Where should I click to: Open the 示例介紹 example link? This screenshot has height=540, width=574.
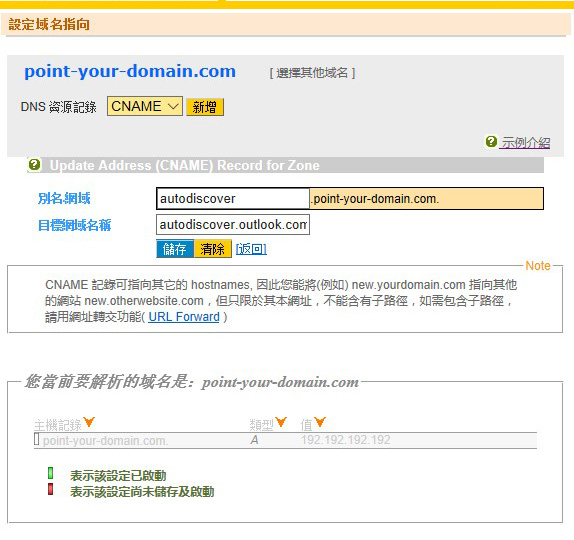click(526, 142)
